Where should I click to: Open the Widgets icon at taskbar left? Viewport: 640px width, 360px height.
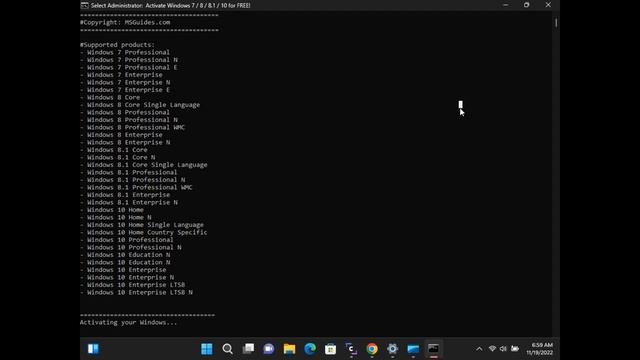(93, 349)
